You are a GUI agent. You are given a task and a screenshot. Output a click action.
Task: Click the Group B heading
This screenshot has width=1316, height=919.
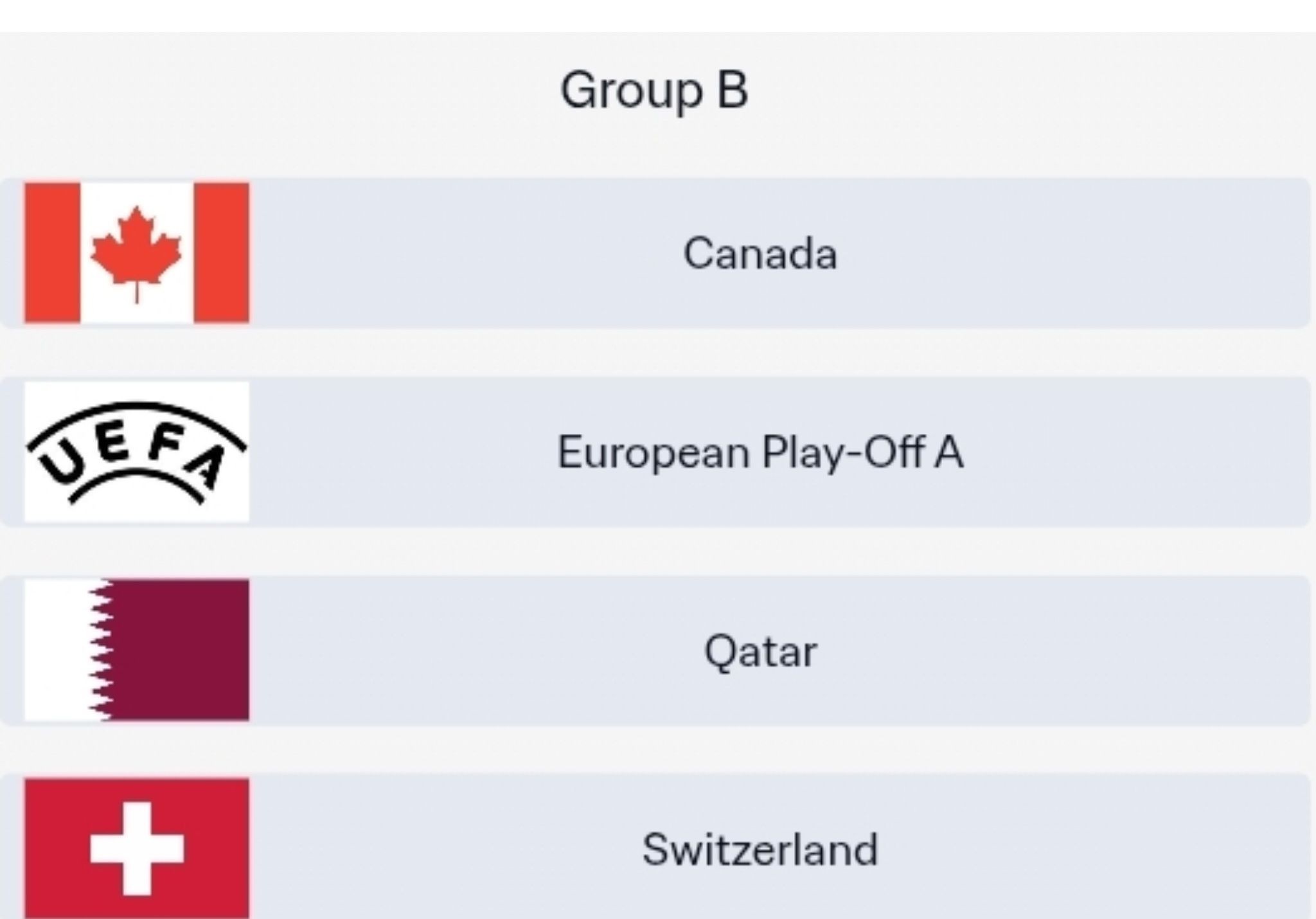654,90
